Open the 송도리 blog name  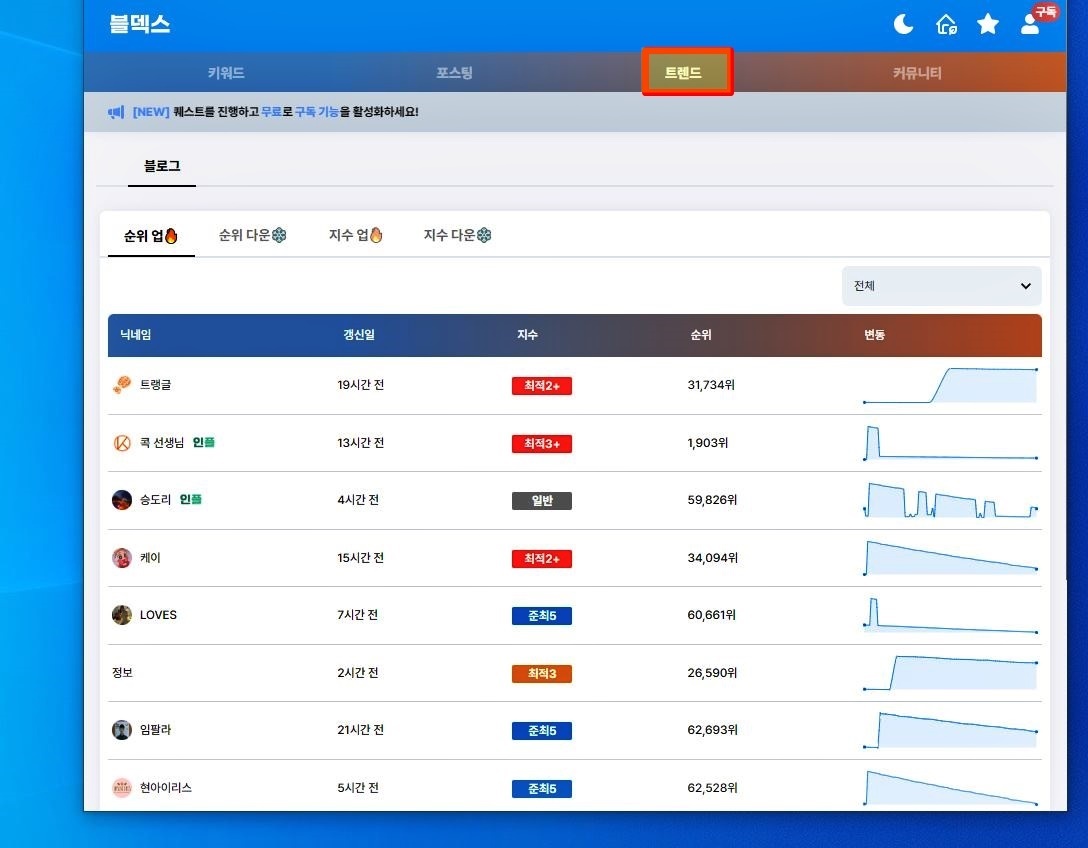pos(155,500)
